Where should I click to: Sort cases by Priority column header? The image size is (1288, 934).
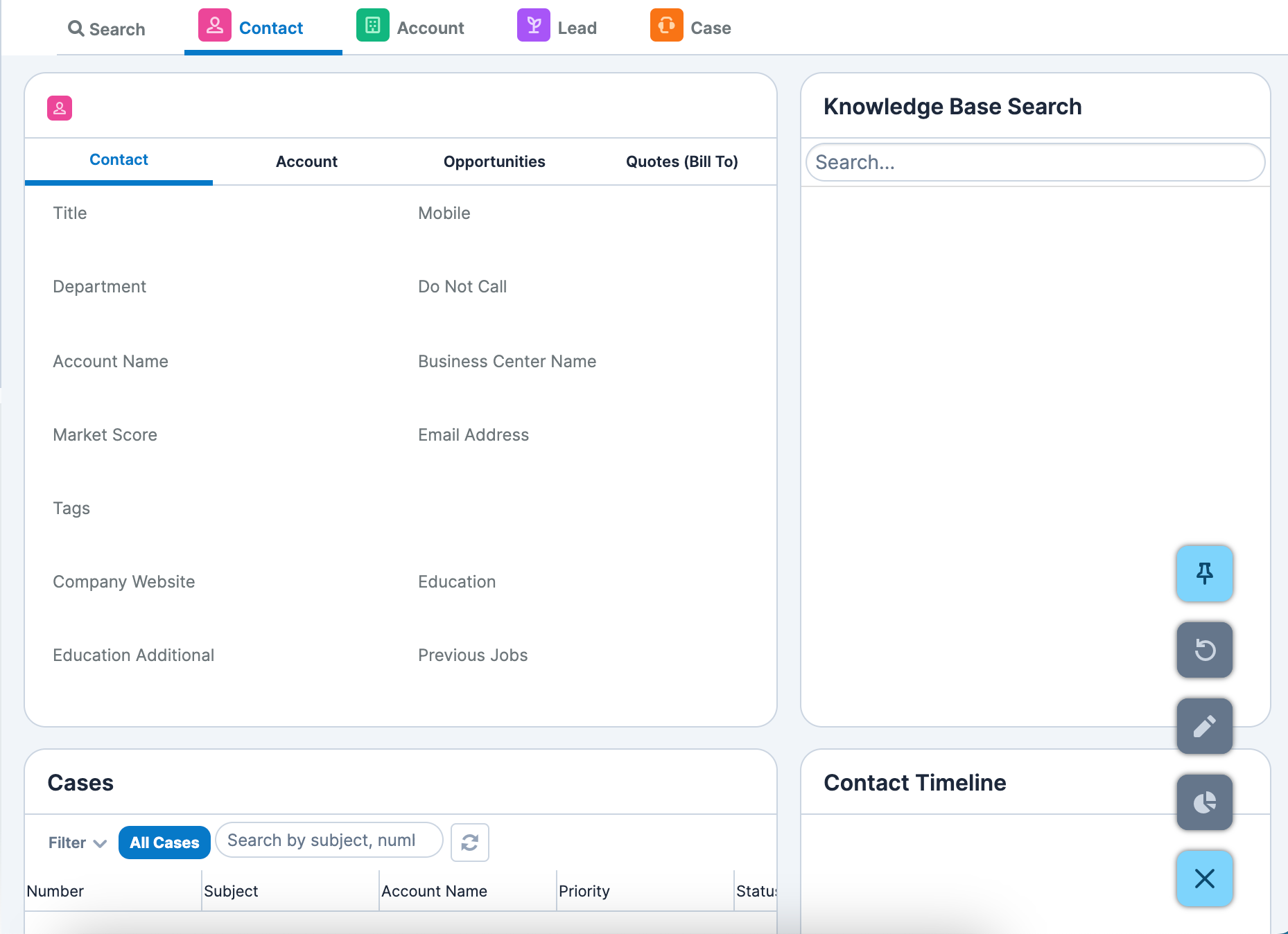click(x=584, y=891)
